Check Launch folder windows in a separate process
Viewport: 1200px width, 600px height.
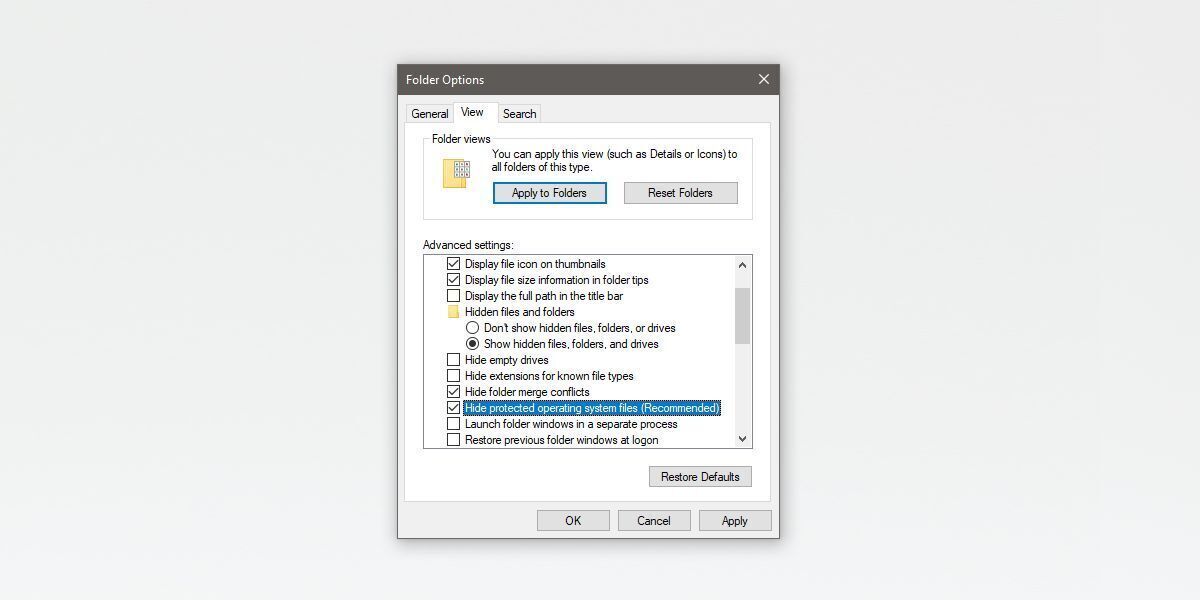click(454, 424)
